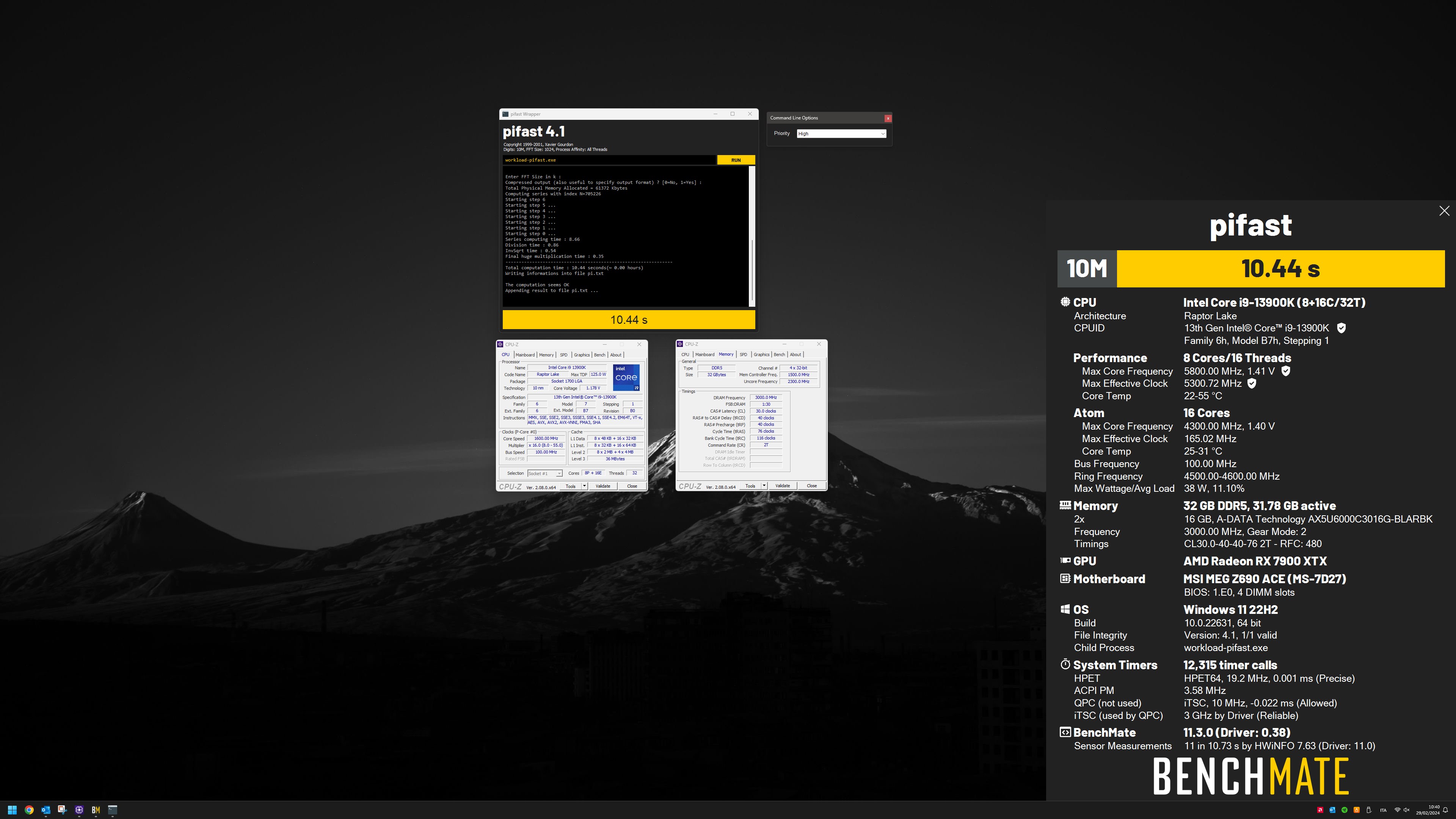Click the muted volume tray icon
This screenshot has width=1456, height=819.
tap(1406, 810)
